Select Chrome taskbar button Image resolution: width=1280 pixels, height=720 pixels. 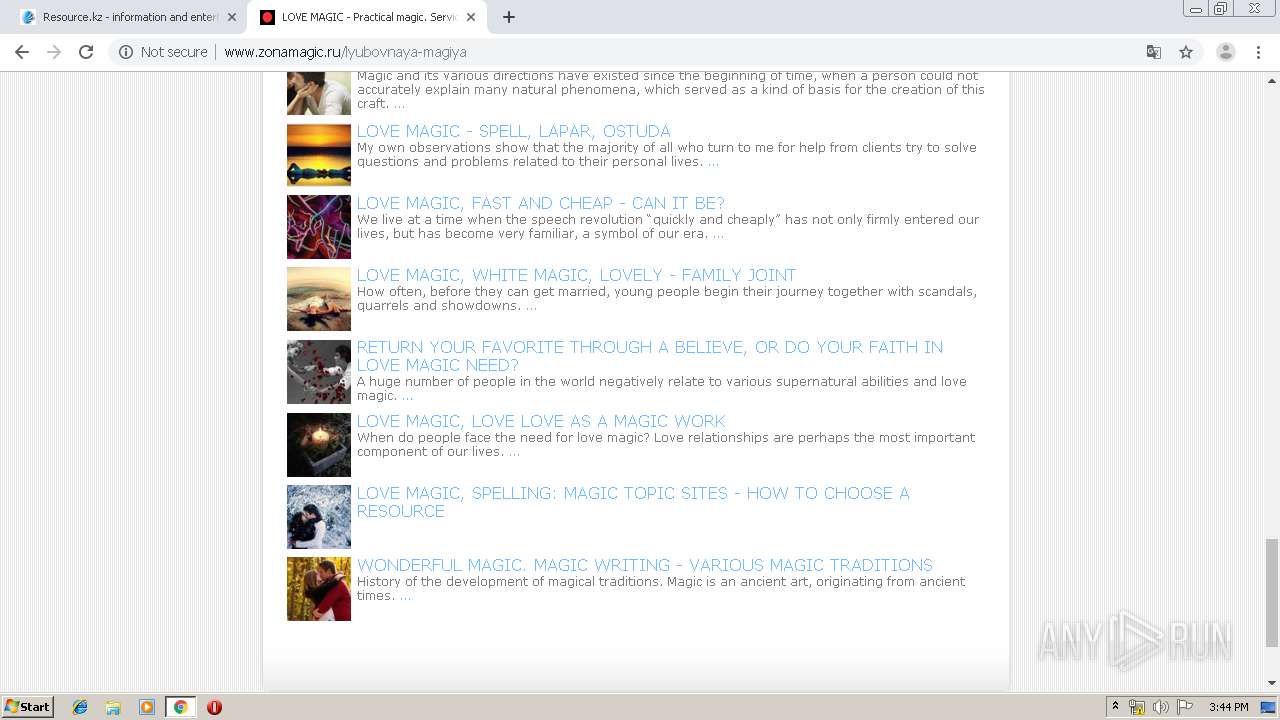180,707
